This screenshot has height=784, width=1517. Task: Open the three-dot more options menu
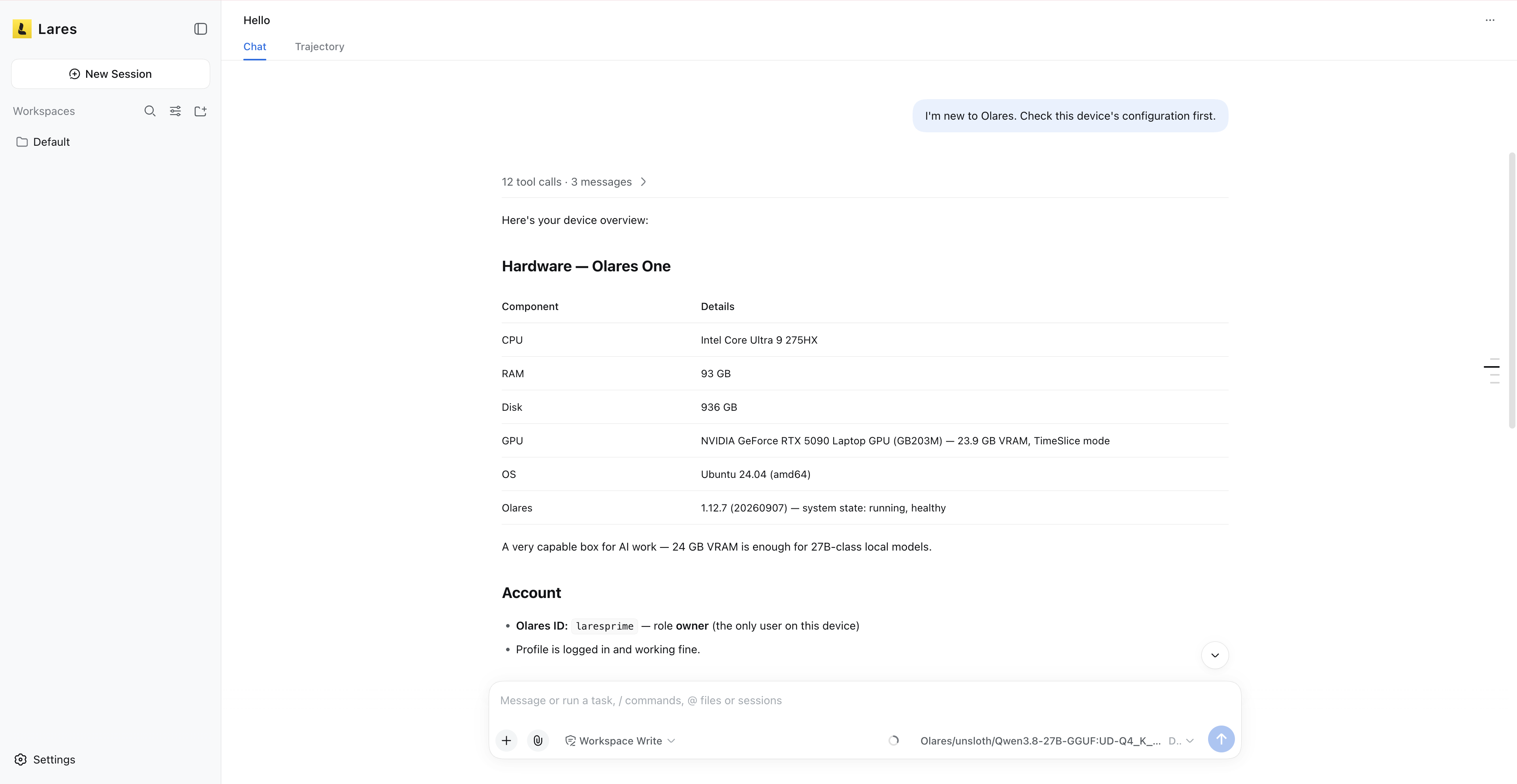[x=1490, y=20]
